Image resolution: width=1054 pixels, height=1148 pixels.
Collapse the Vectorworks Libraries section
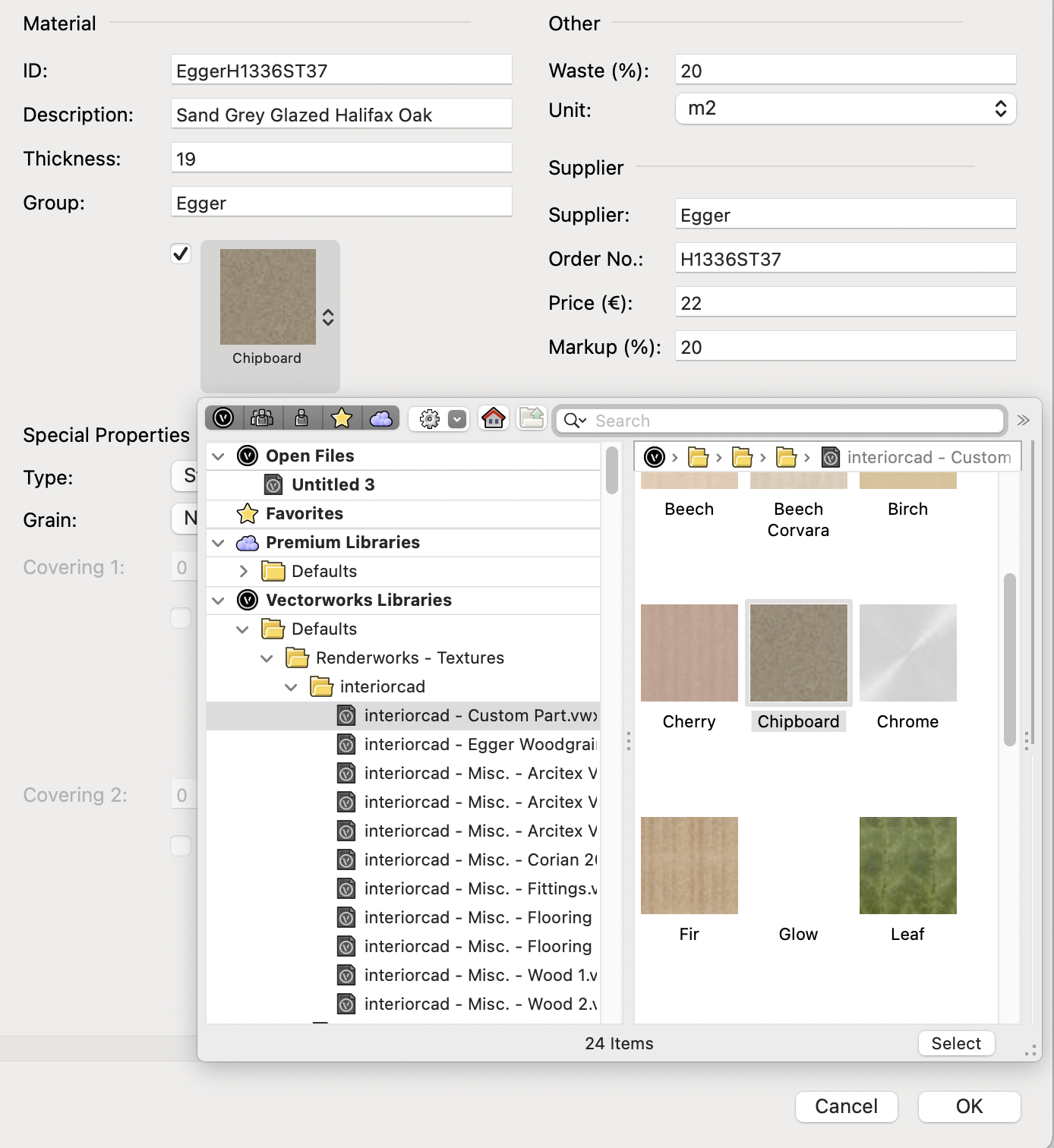point(219,601)
